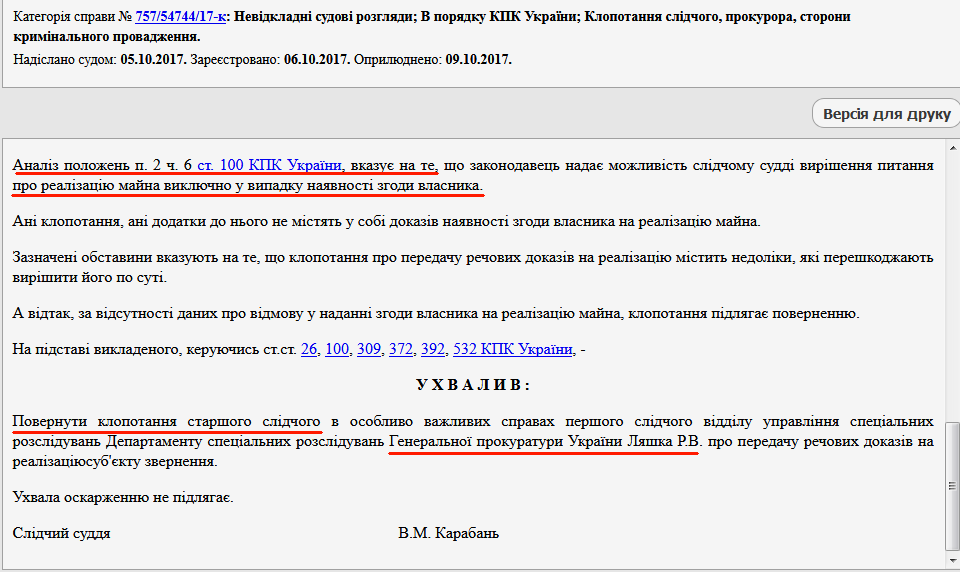The height and width of the screenshot is (572, 960).
Task: Click underlined text 'Генеральної прокуратури України Ляшка Р.В.'
Action: 545,440
